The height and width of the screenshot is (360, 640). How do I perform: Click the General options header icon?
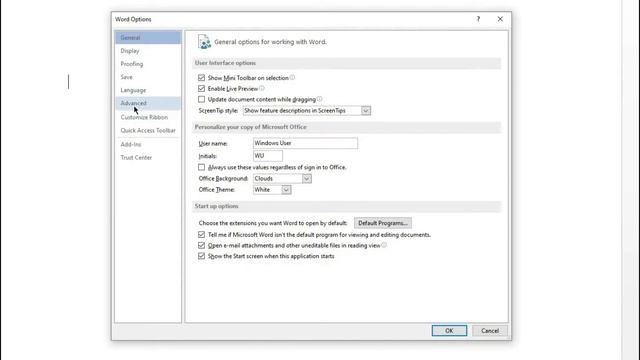pos(204,42)
